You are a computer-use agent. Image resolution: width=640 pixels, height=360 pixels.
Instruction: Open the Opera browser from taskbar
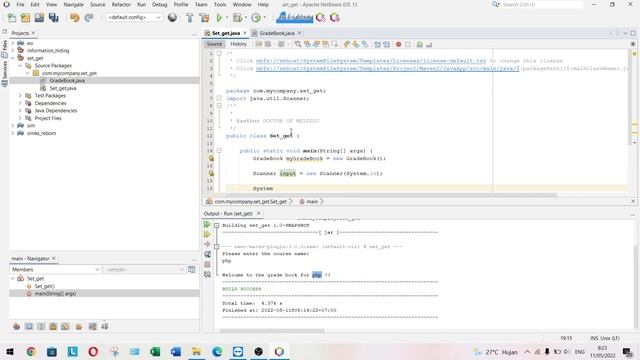point(93,351)
